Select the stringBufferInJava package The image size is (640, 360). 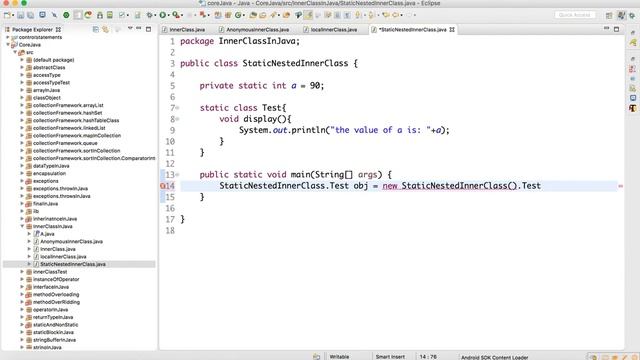(x=54, y=340)
